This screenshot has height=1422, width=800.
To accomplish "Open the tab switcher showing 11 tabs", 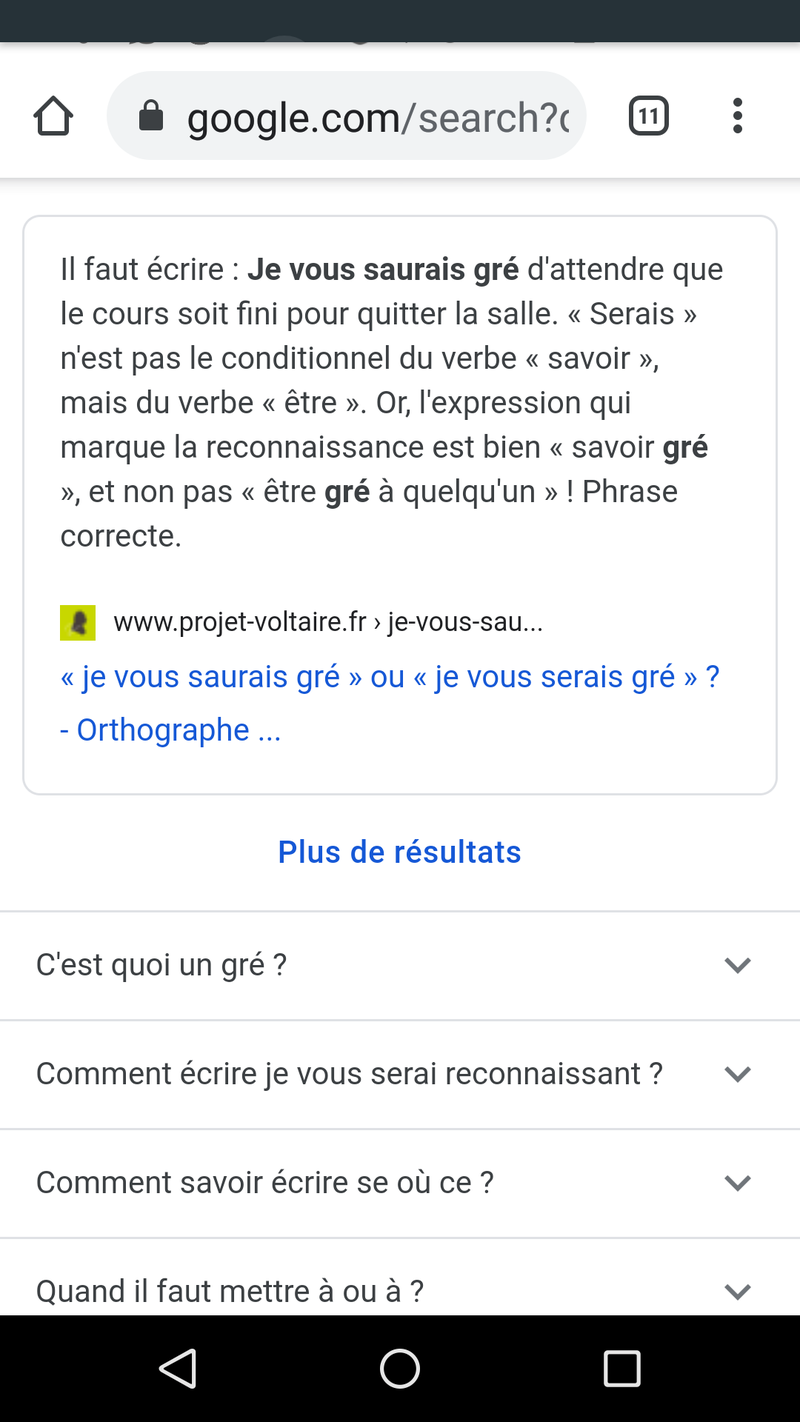I will tap(648, 117).
